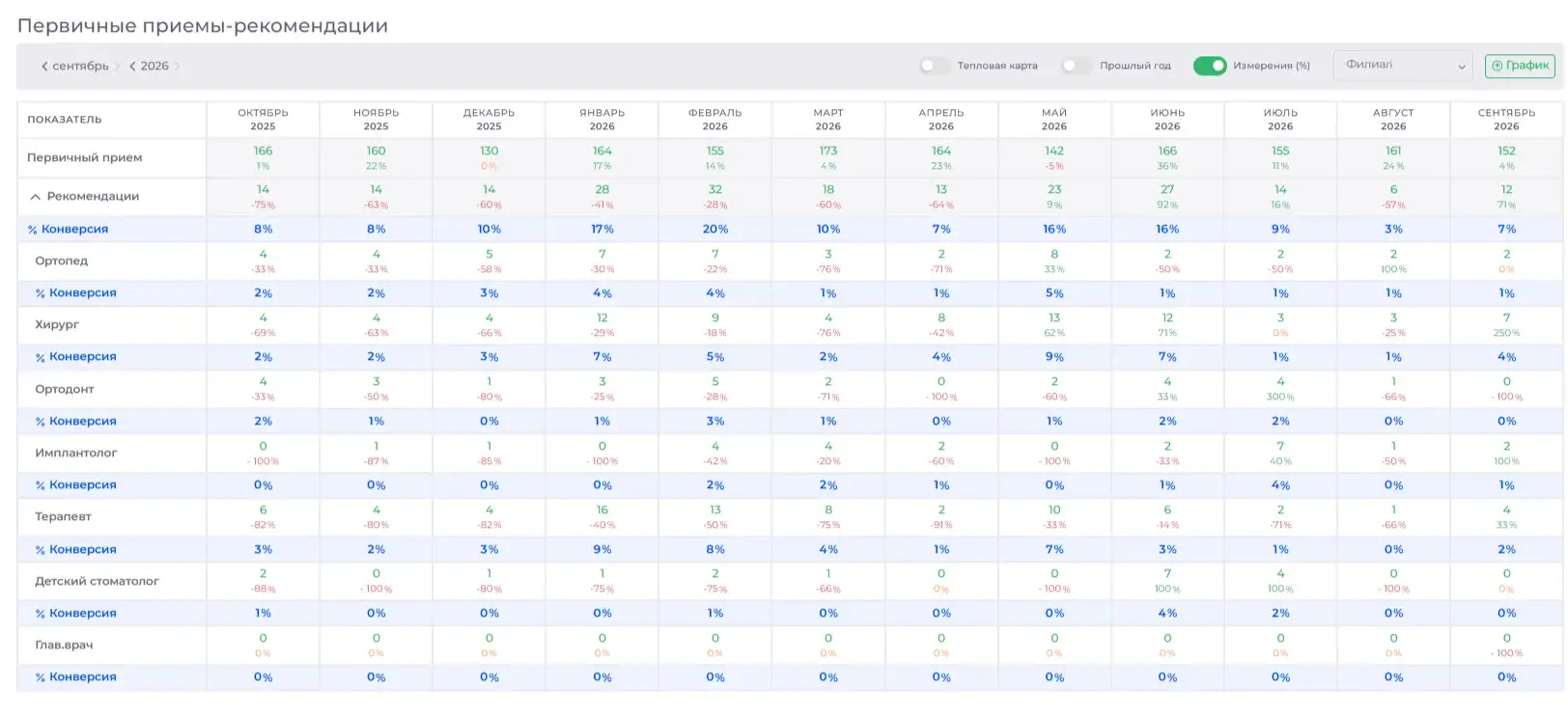Viewport: 1568px width, 716px height.
Task: Click the ЯНВАРЬ 2026 column header
Action: tap(602, 120)
